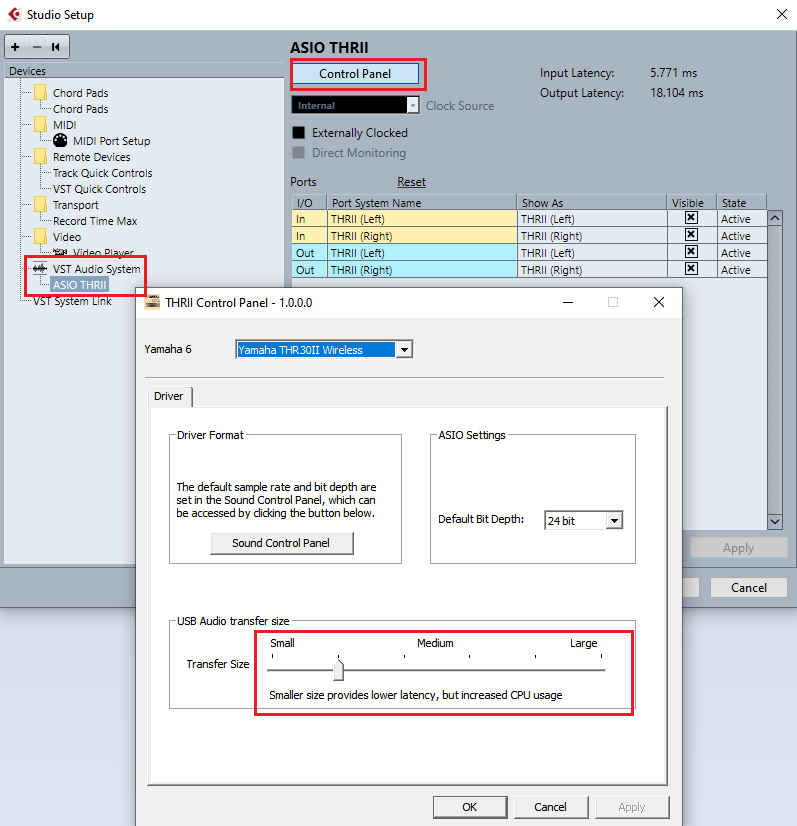Click ports list scrollbar up arrow
The image size is (797, 826).
774,218
